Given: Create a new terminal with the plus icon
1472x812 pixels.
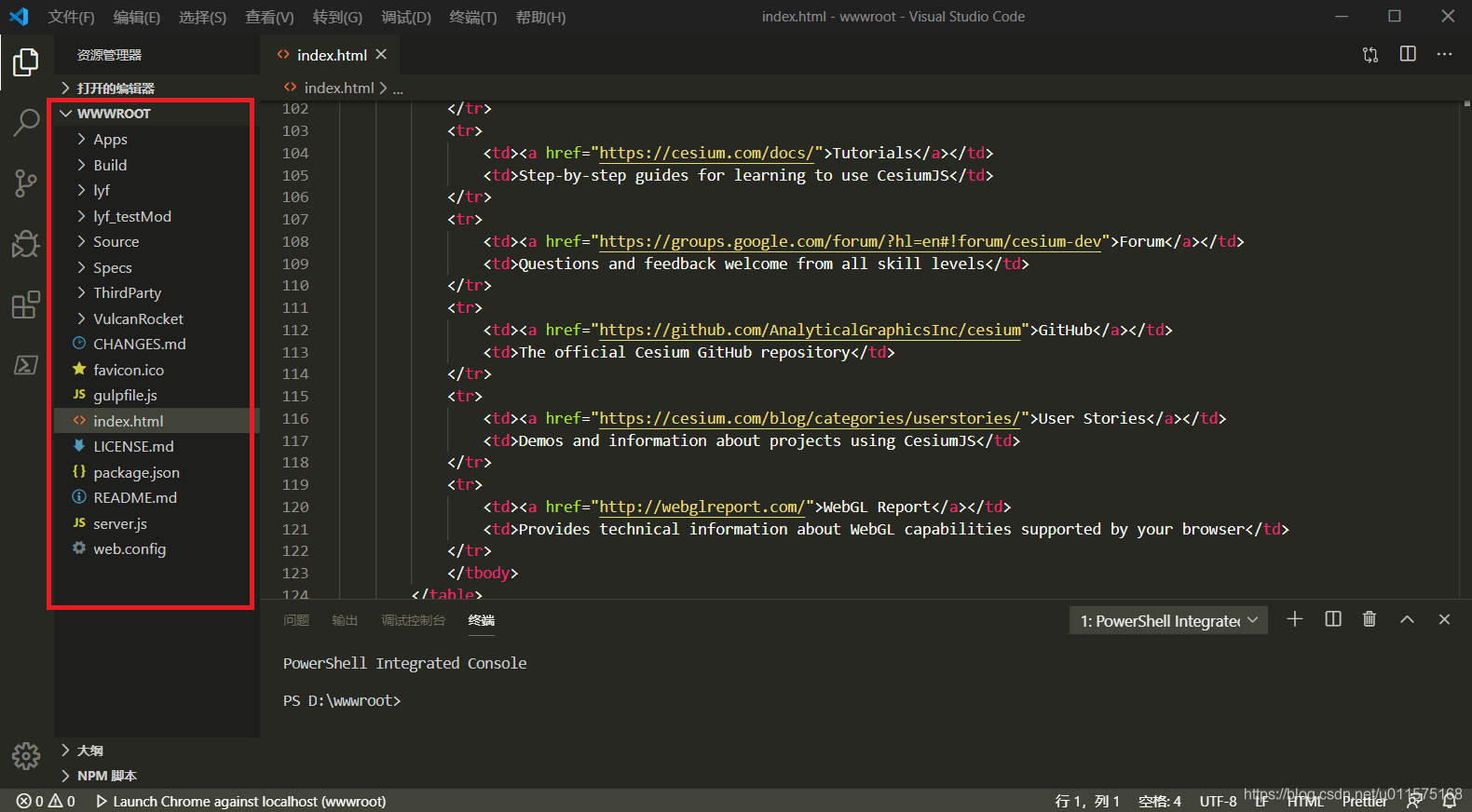Looking at the screenshot, I should [x=1294, y=619].
